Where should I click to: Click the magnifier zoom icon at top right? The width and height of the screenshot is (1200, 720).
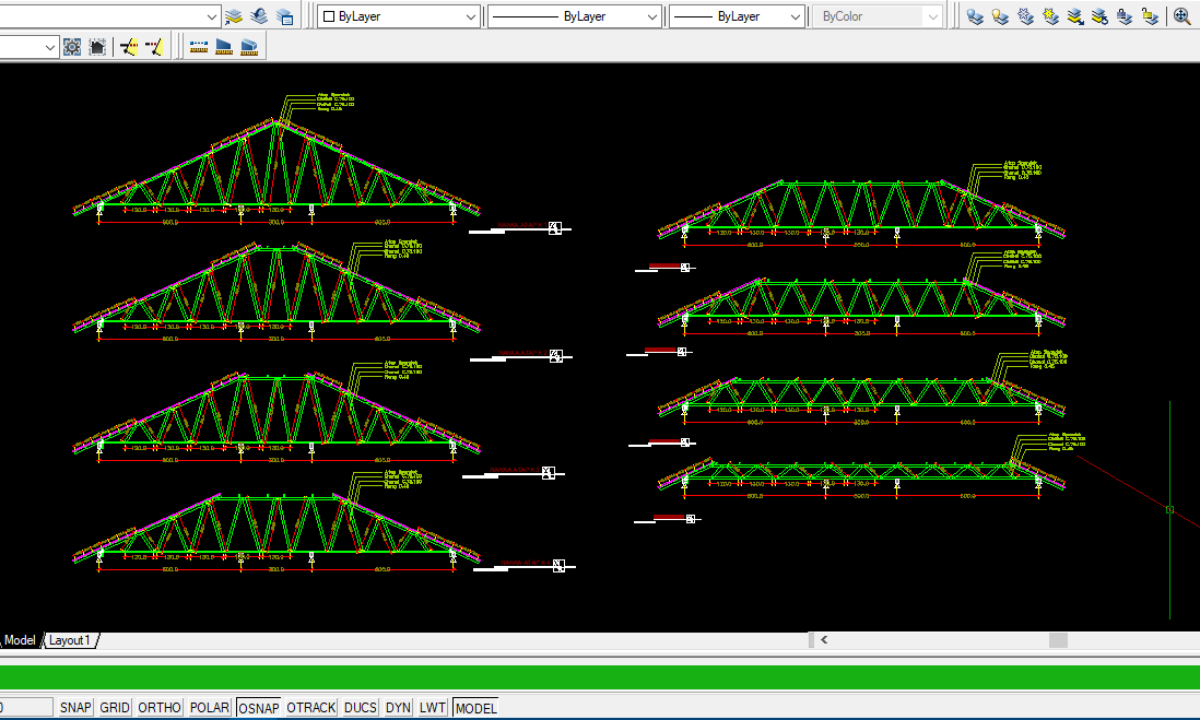pos(1181,16)
